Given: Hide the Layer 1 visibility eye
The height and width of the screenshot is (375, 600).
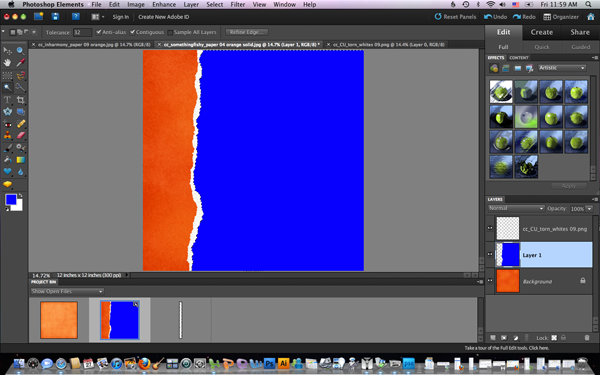Looking at the screenshot, I should click(490, 254).
